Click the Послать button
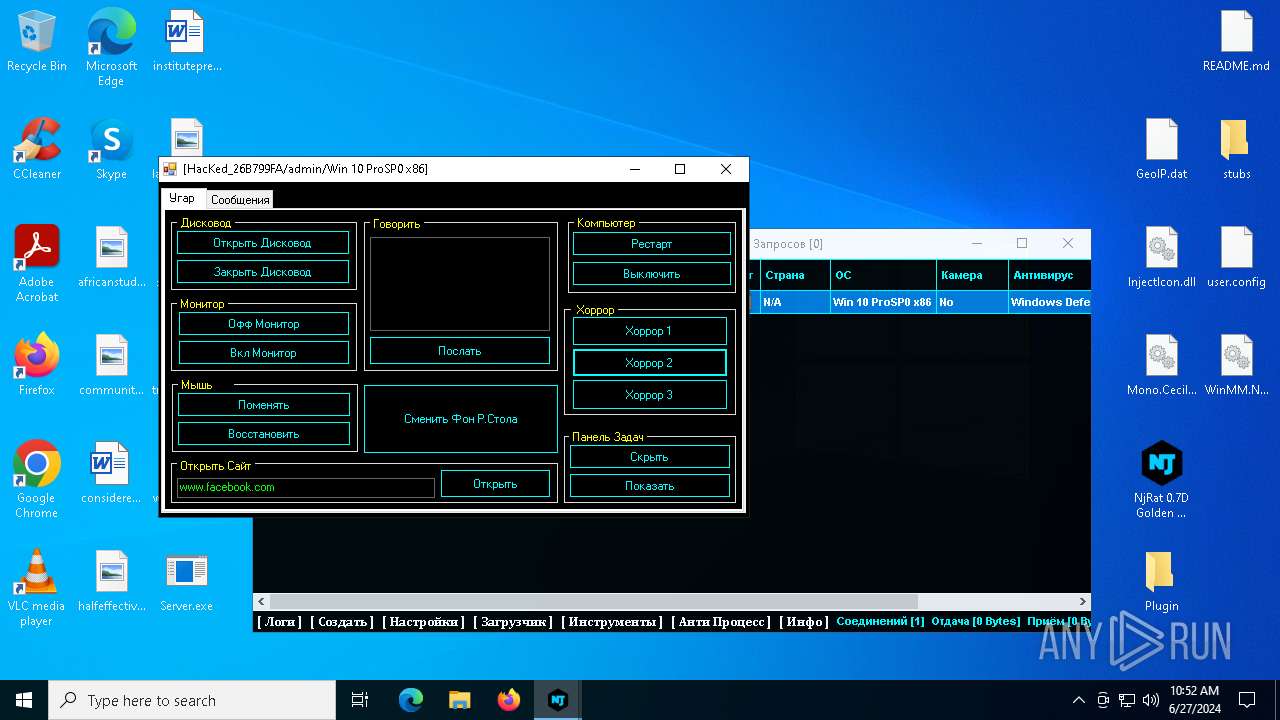The height and width of the screenshot is (720, 1280). click(460, 351)
